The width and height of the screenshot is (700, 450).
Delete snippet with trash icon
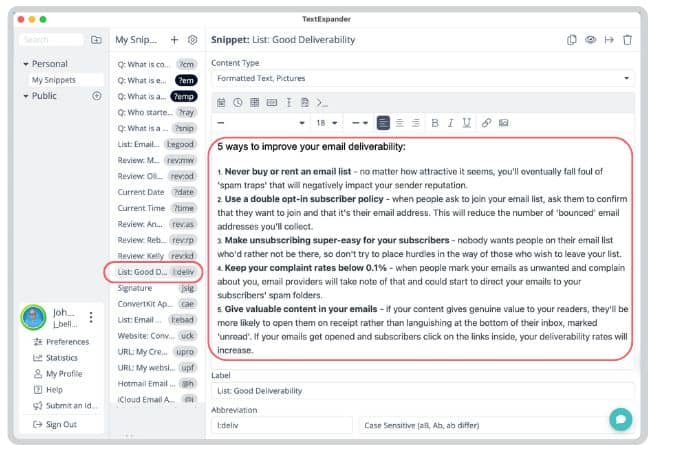(627, 40)
